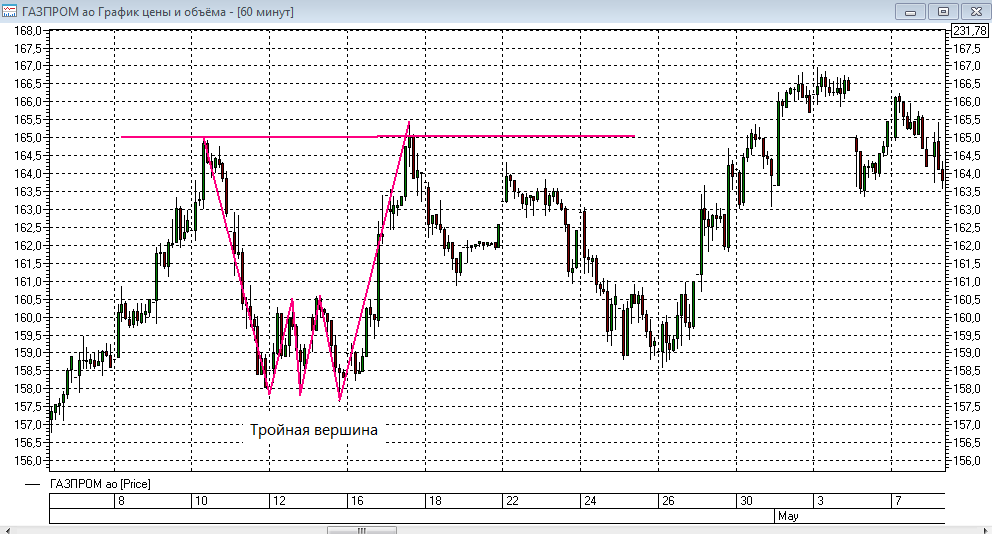
Task: Click date label 16 on time axis
Action: pyautogui.click(x=357, y=500)
